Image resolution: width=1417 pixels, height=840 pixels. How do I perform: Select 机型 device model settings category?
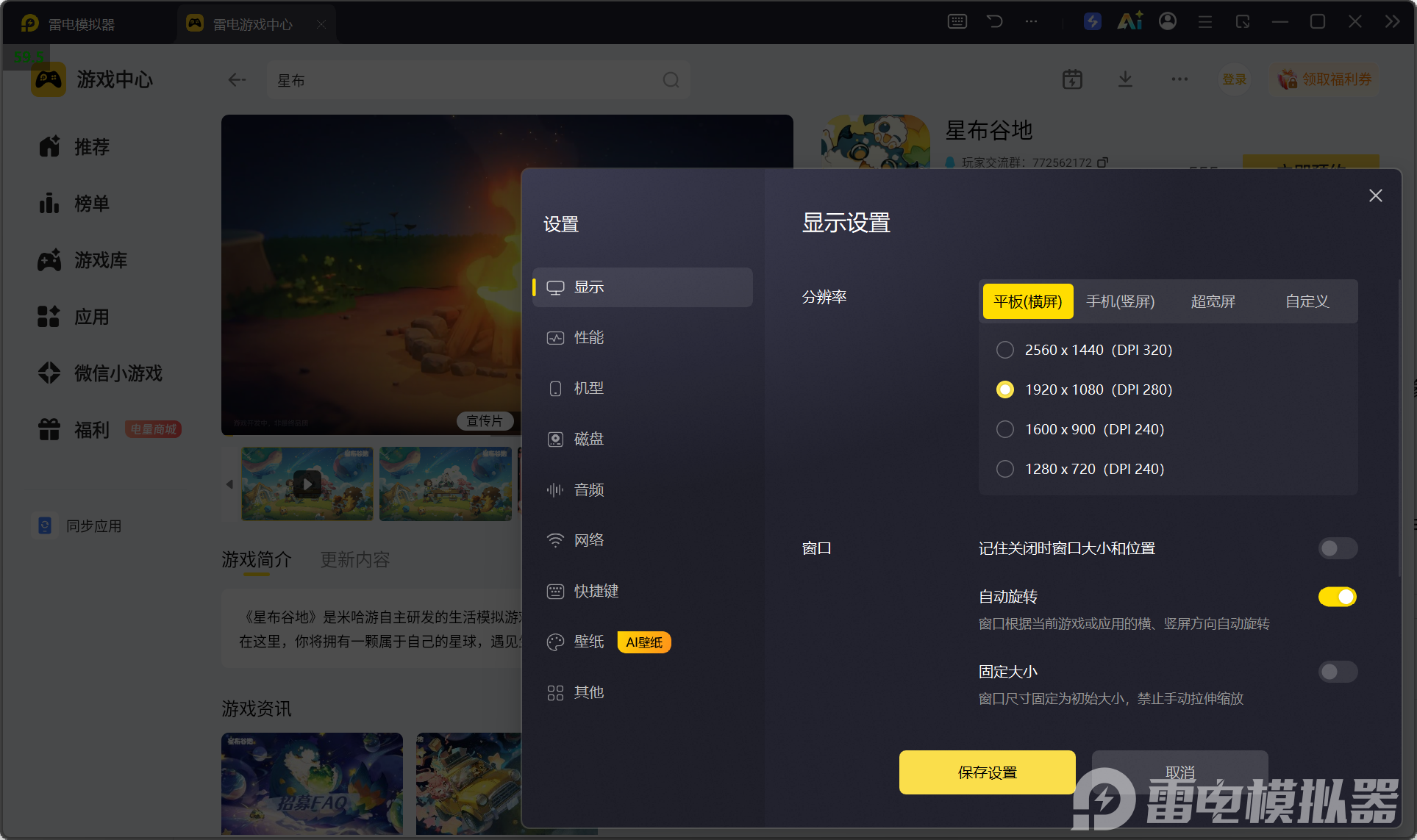point(643,389)
